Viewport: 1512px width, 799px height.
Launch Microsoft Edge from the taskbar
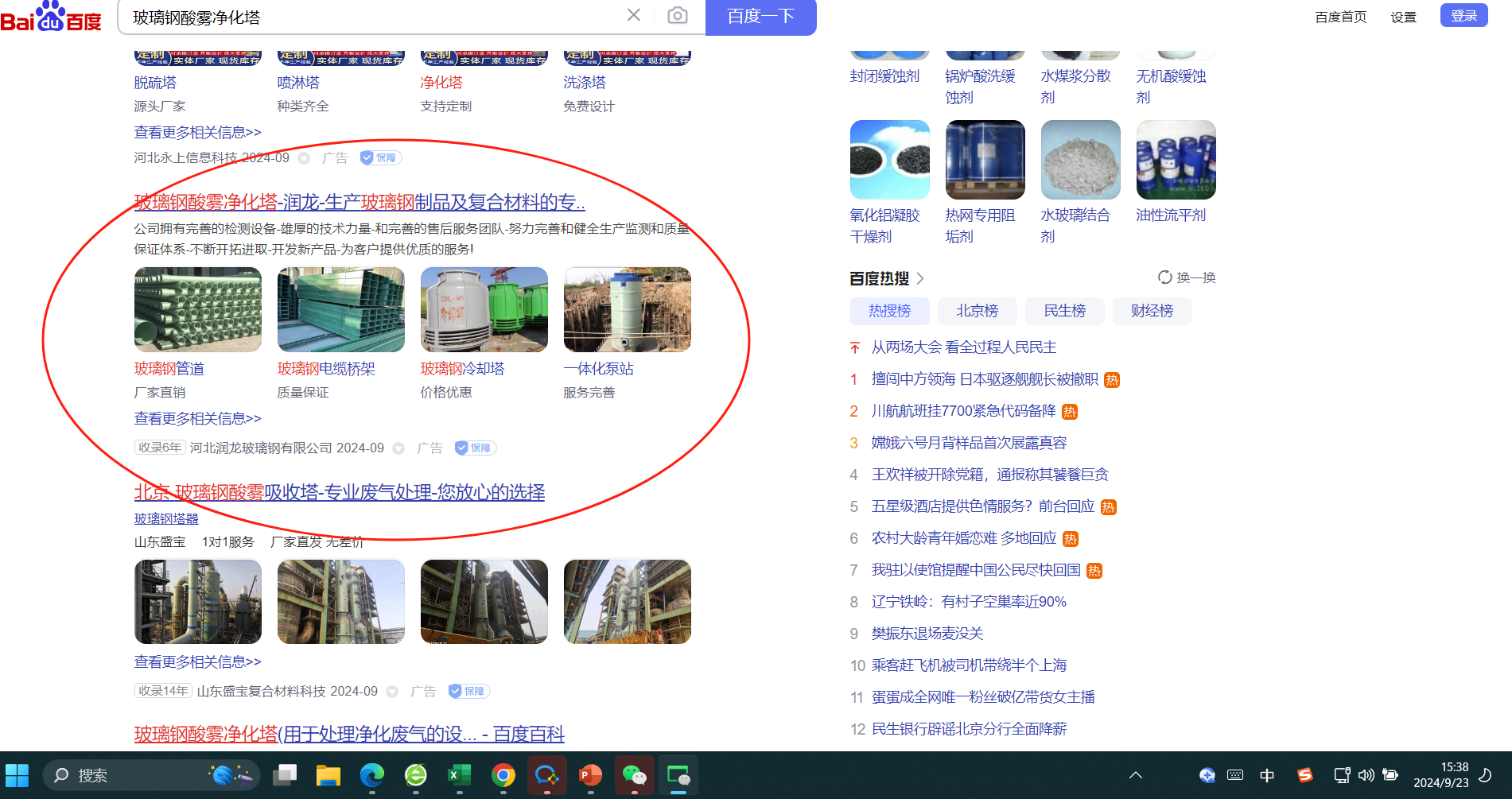(372, 775)
